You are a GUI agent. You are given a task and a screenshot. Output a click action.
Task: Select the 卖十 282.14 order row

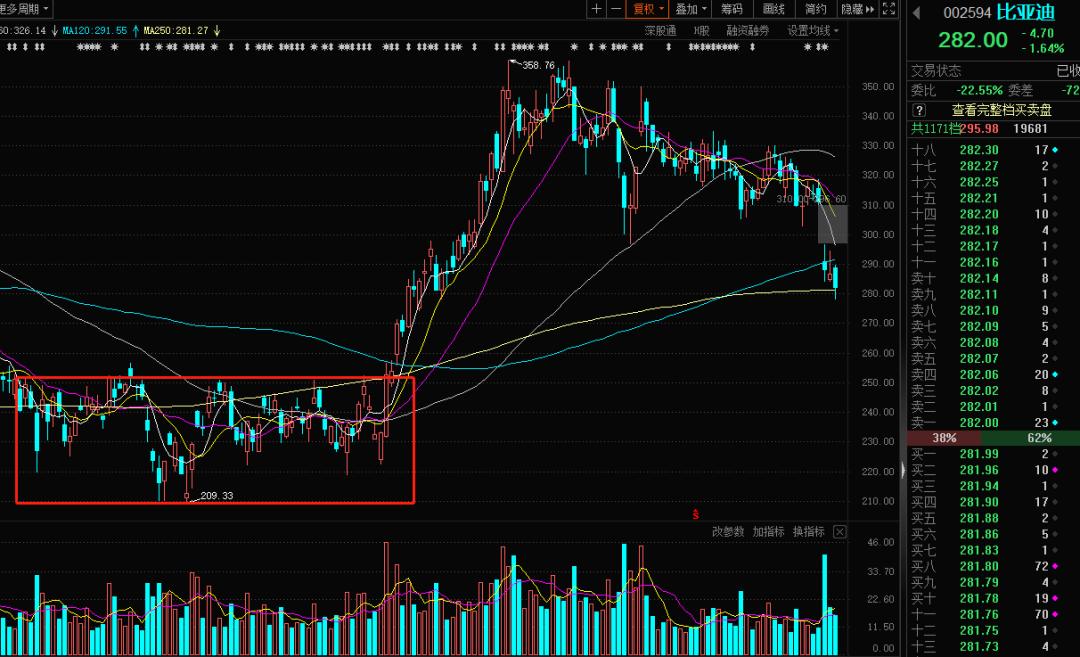point(993,278)
